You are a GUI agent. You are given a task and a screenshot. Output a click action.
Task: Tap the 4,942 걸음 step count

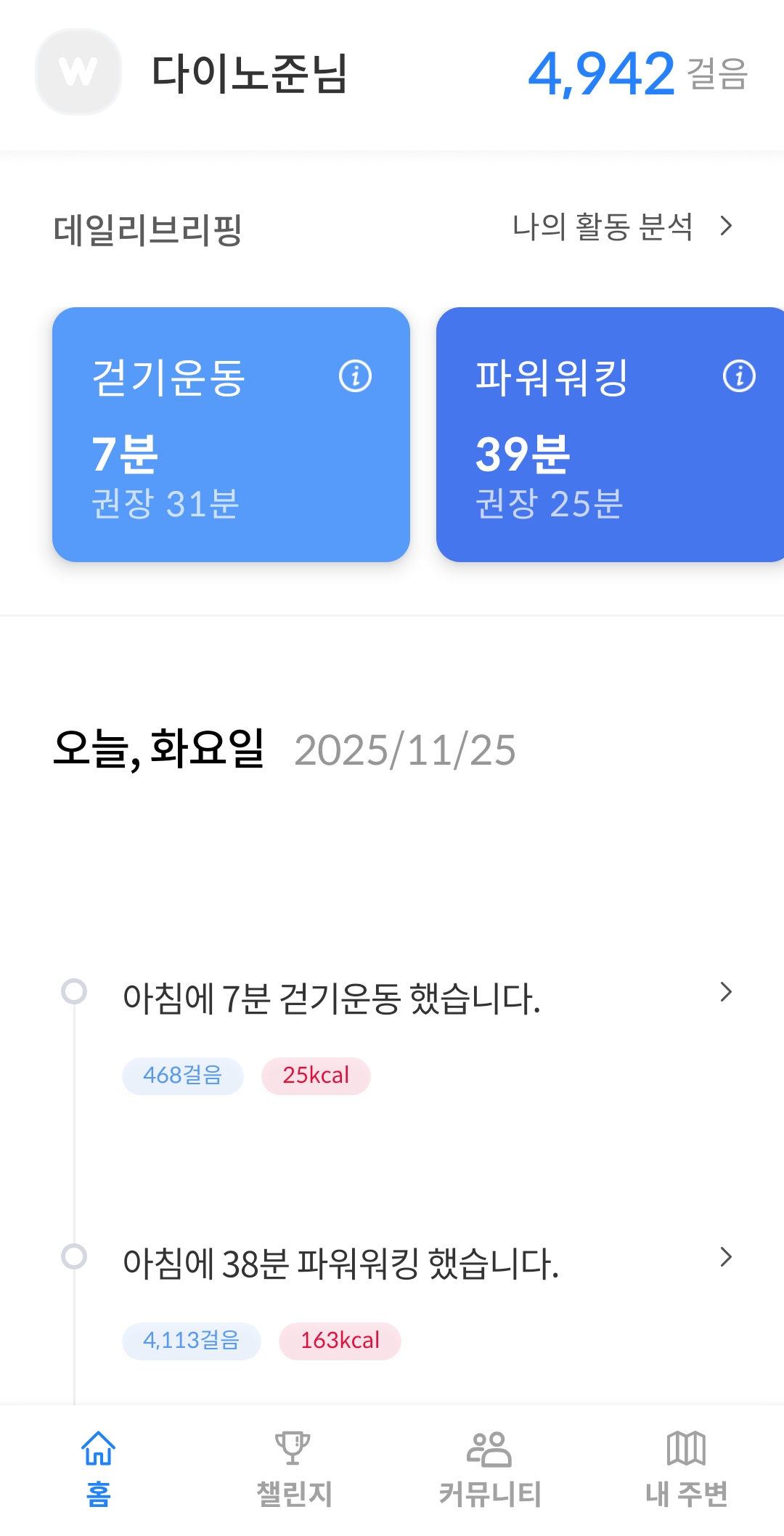click(637, 73)
